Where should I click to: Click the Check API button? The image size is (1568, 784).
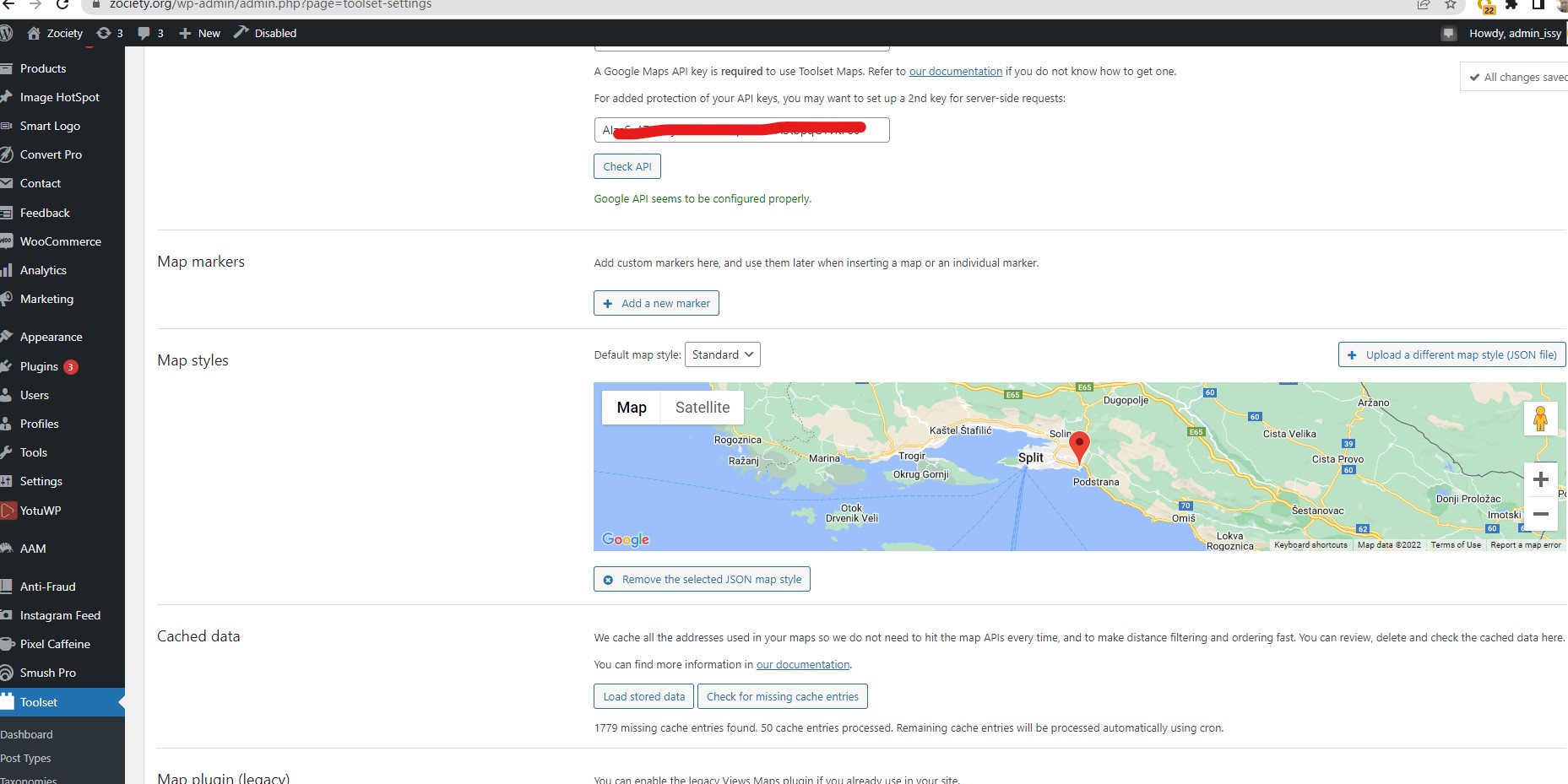[x=627, y=166]
